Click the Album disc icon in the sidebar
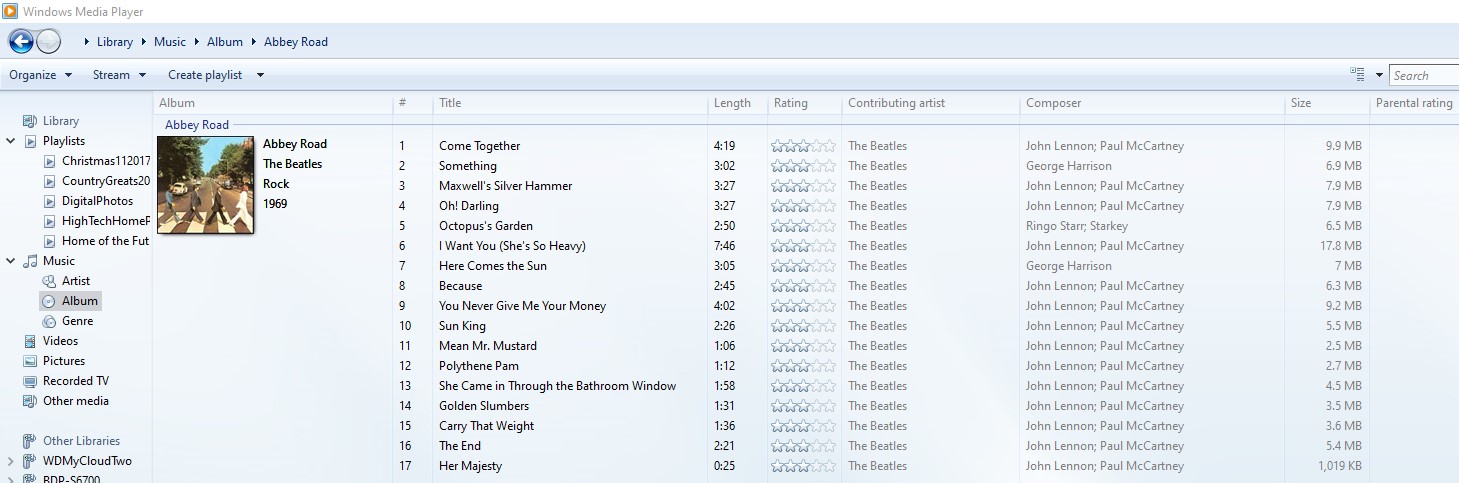The height and width of the screenshot is (483, 1459). coord(50,301)
